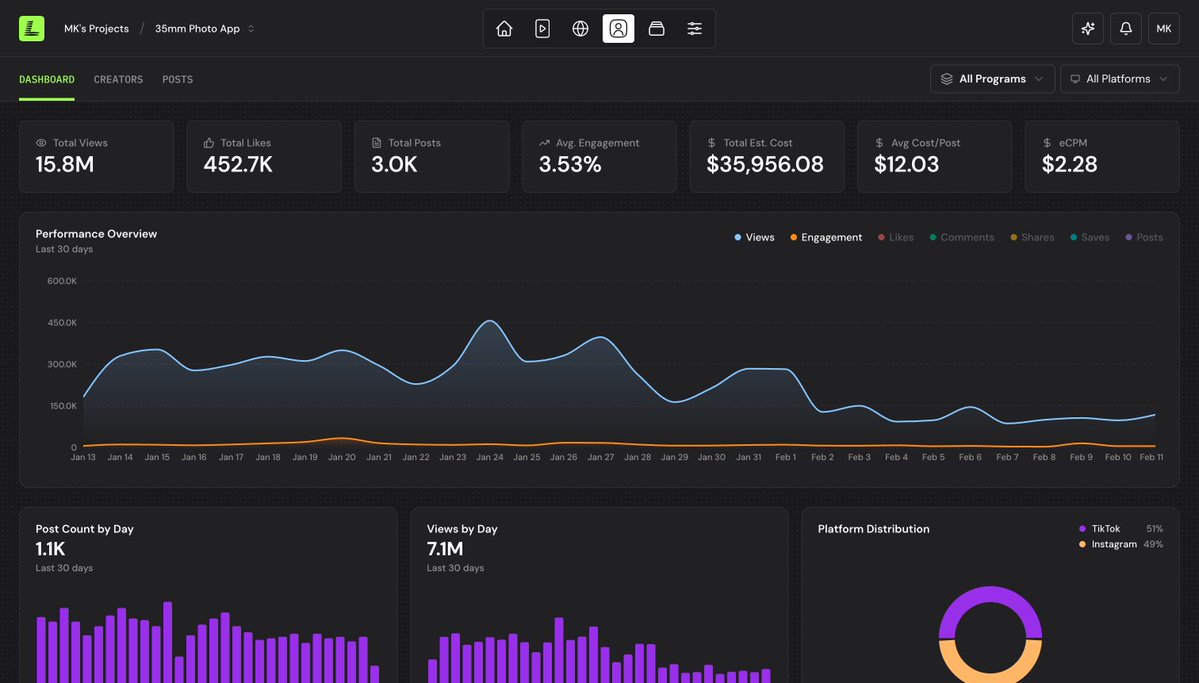The image size is (1199, 683).
Task: Open the globe (web) section icon
Action: (580, 28)
